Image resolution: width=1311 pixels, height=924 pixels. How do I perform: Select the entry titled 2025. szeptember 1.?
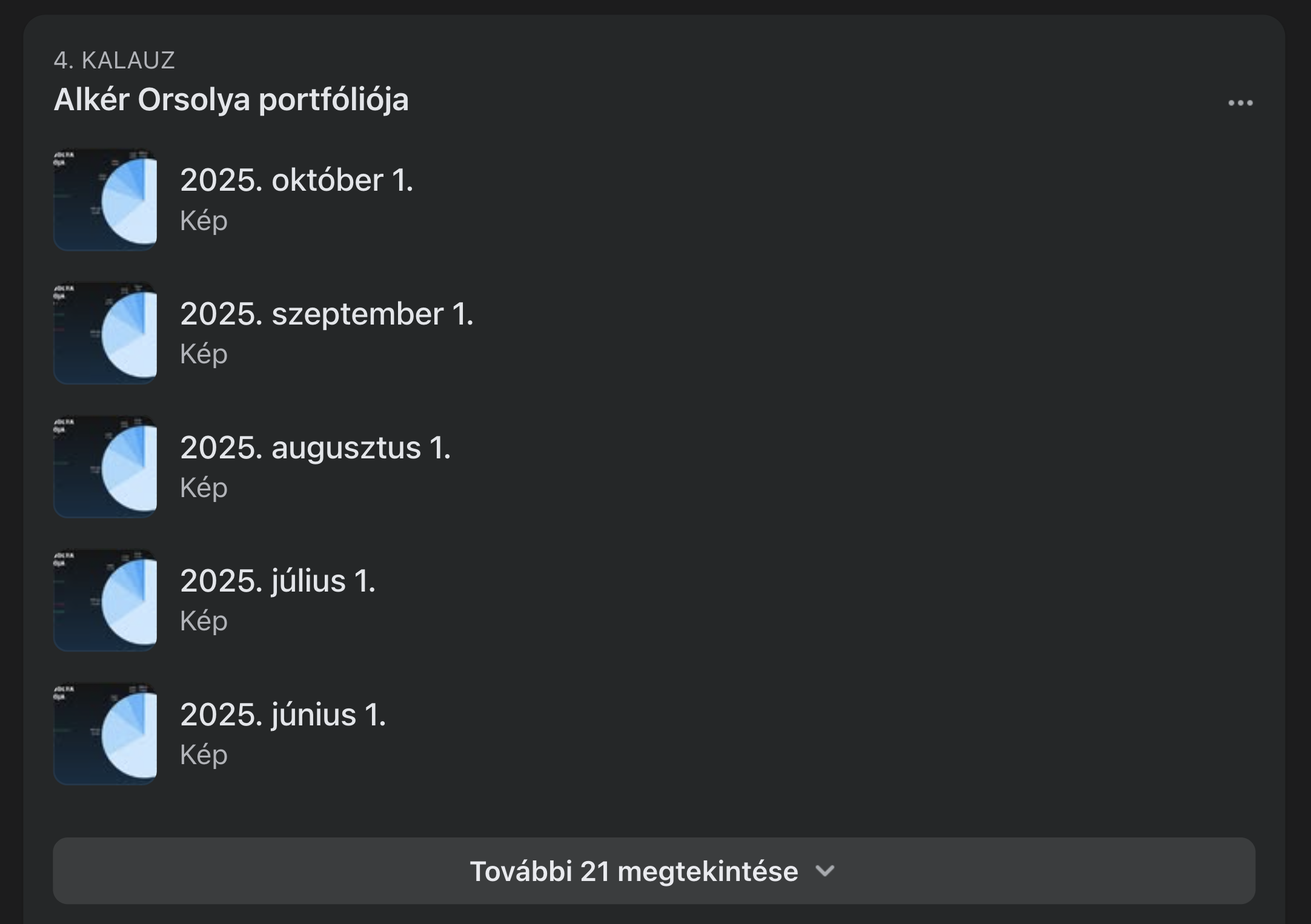(x=327, y=314)
